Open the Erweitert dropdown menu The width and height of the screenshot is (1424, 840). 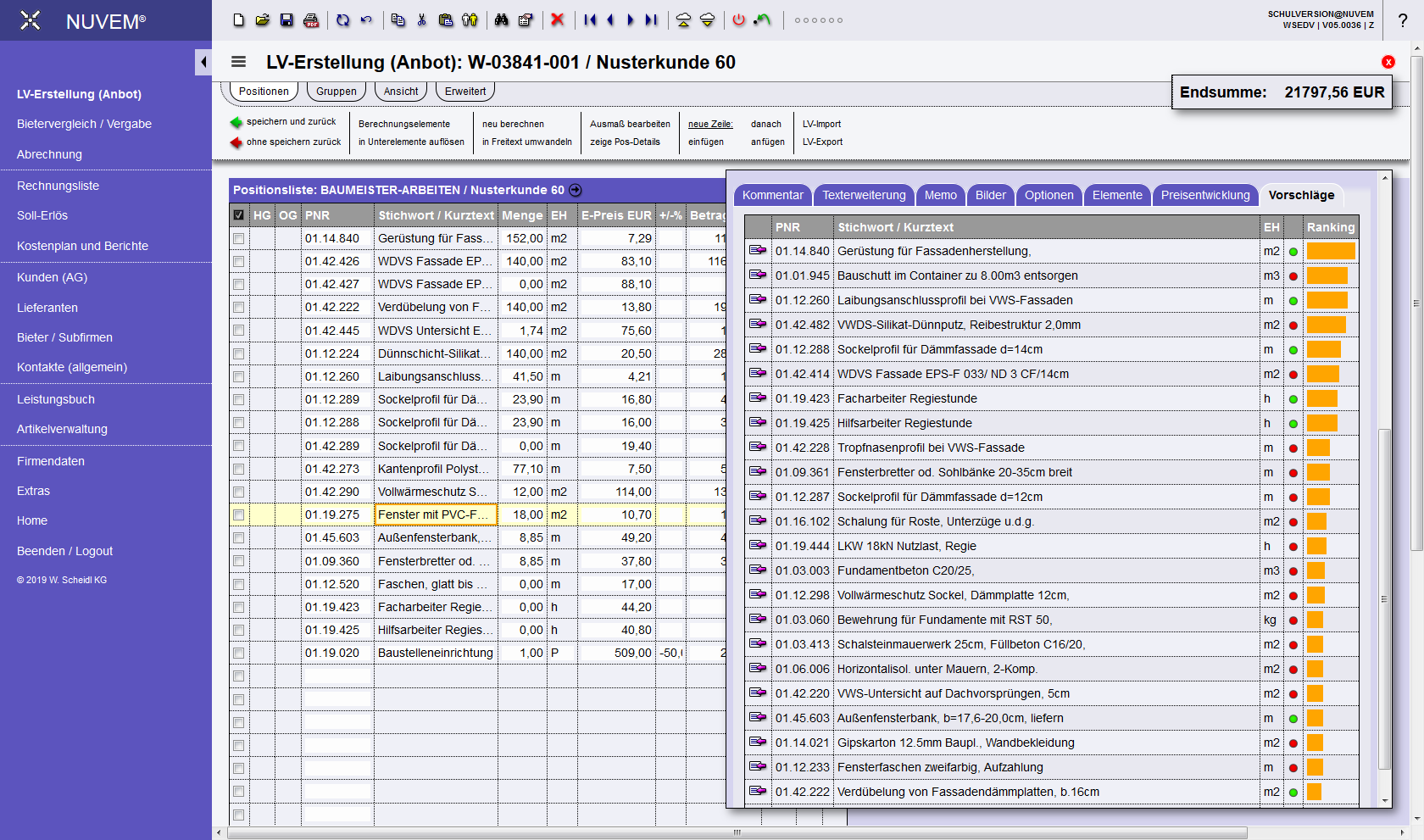(465, 91)
